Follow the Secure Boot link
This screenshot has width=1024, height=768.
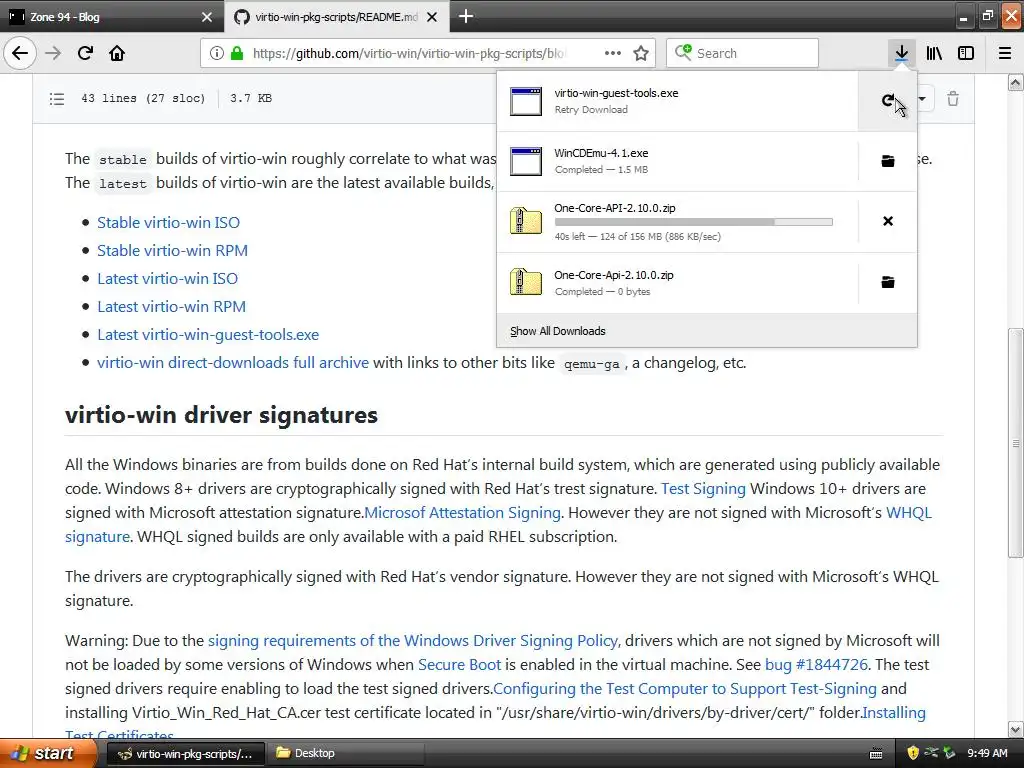point(459,665)
